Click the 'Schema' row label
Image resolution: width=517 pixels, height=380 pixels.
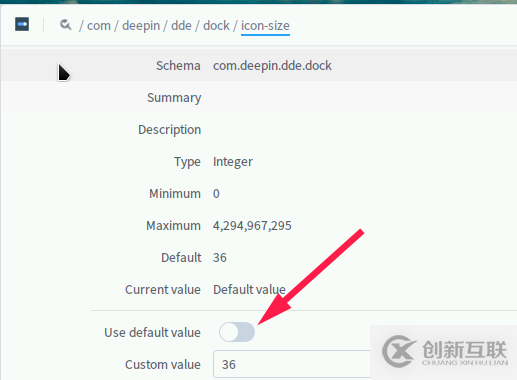(178, 66)
